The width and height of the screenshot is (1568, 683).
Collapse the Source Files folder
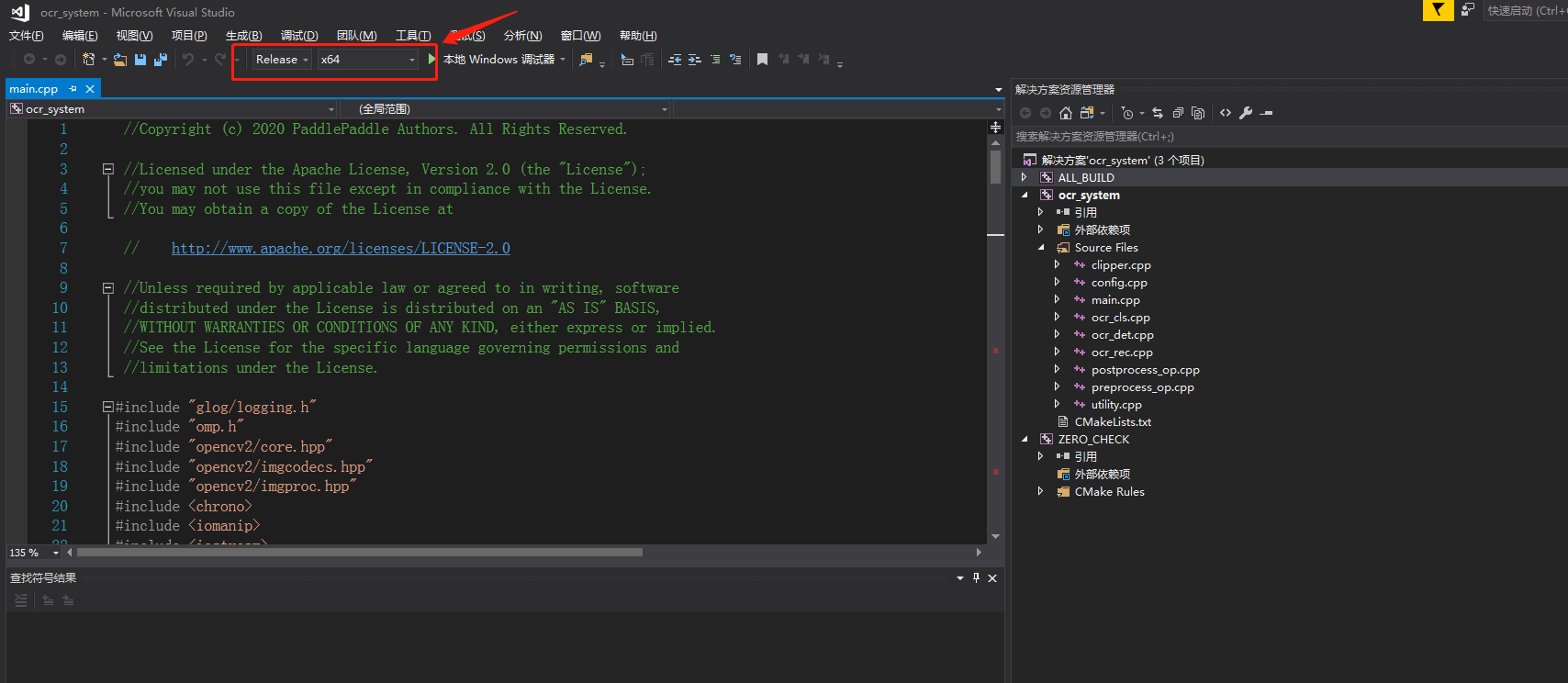pyautogui.click(x=1041, y=248)
